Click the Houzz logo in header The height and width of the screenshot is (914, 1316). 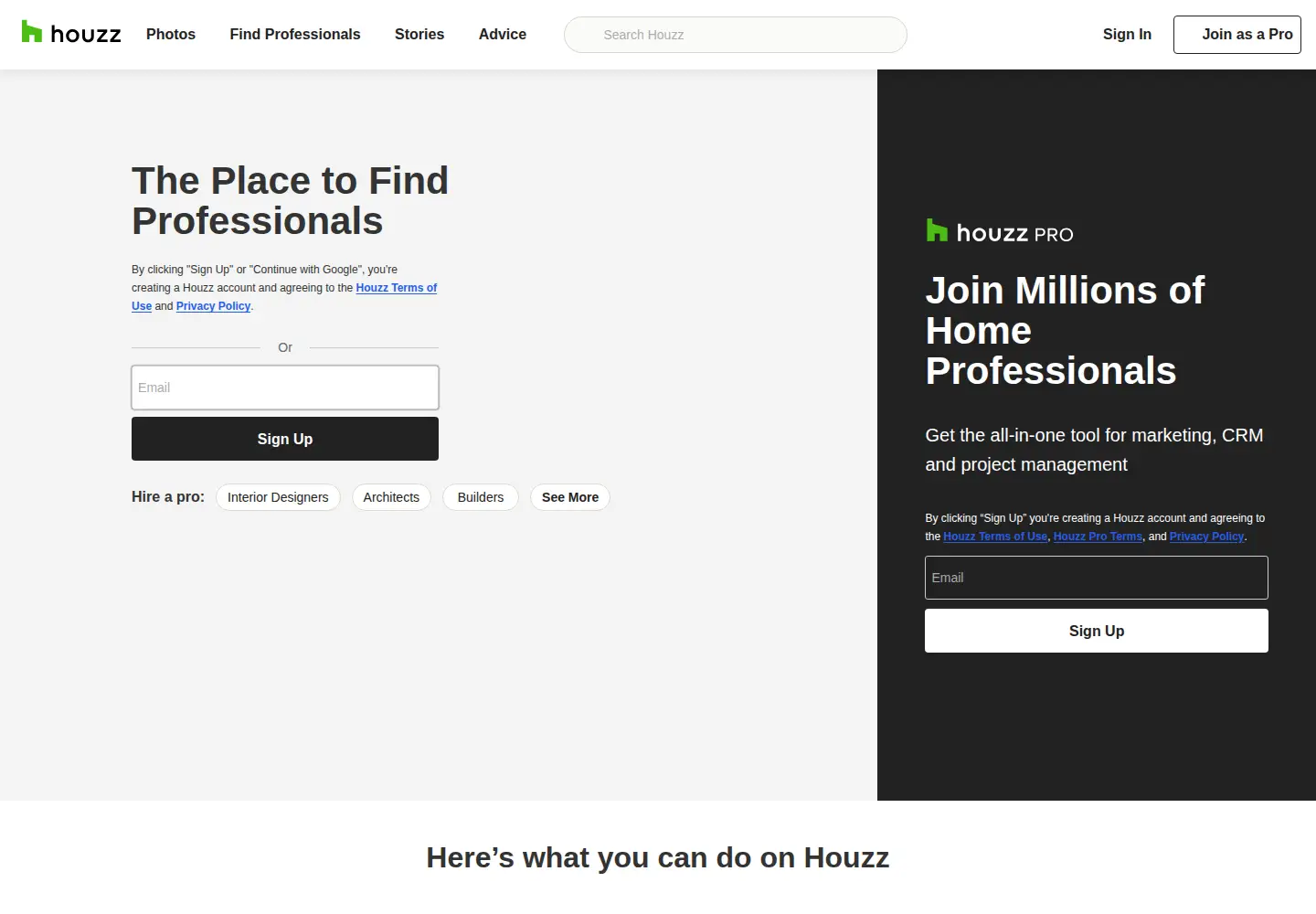click(71, 34)
